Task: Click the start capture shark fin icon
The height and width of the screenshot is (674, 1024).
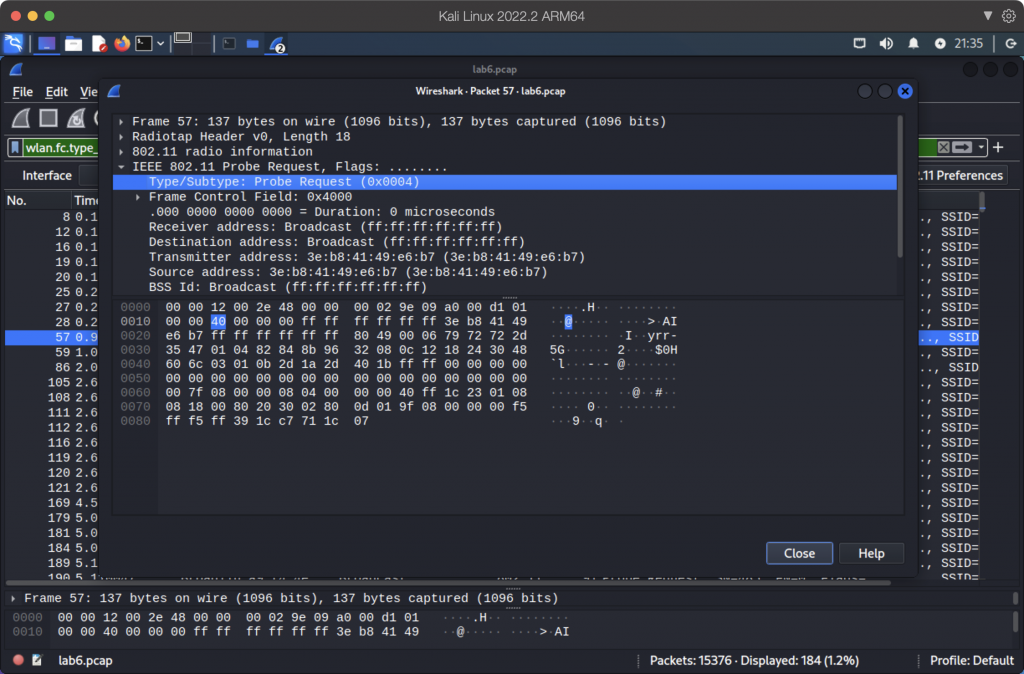Action: click(x=21, y=118)
